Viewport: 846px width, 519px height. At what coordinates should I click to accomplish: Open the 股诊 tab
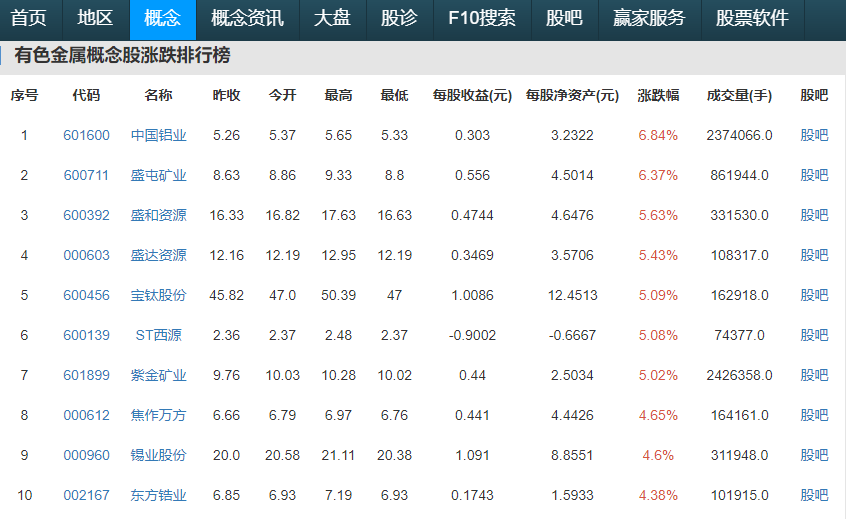tap(399, 18)
